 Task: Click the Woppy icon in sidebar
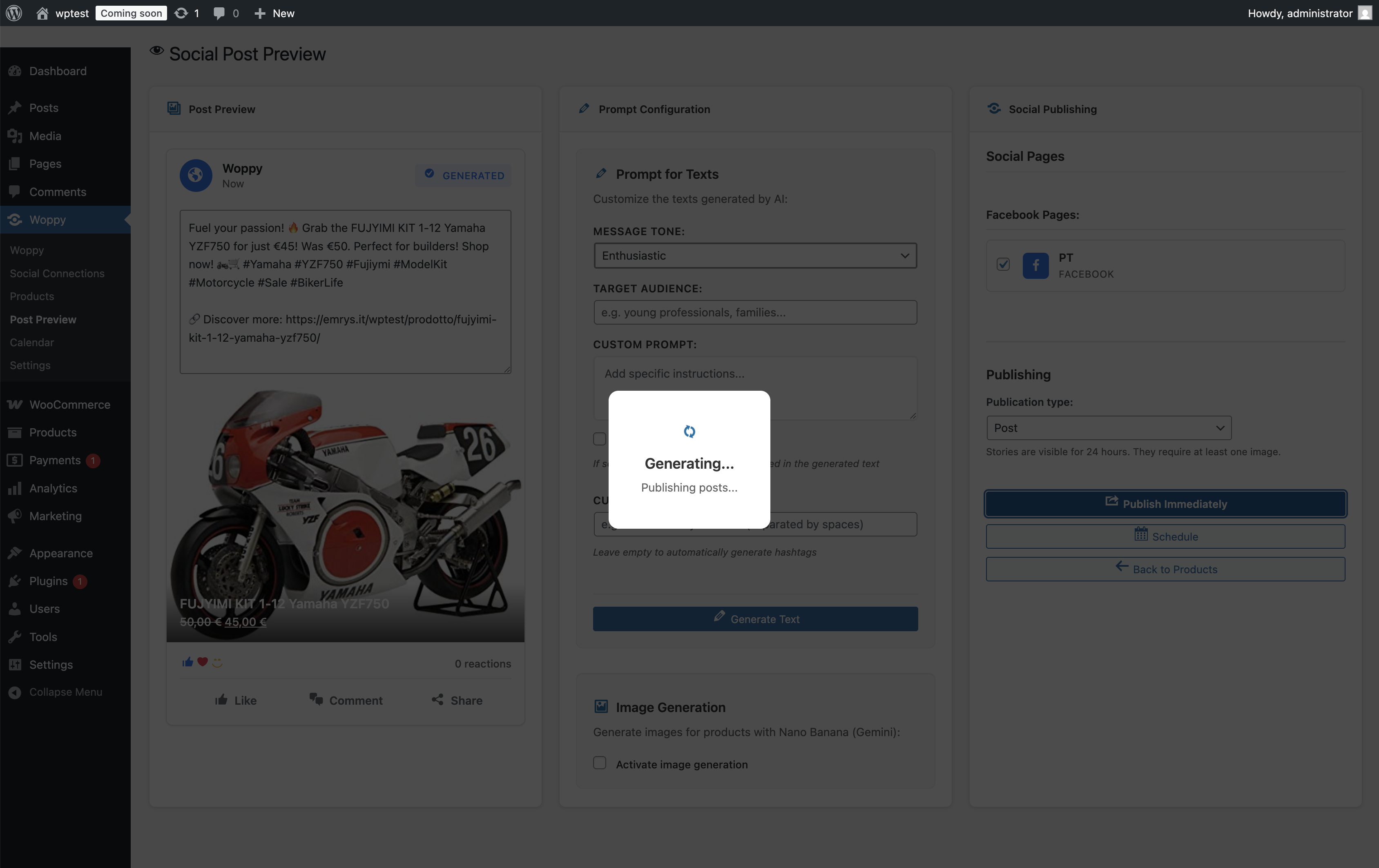point(15,219)
